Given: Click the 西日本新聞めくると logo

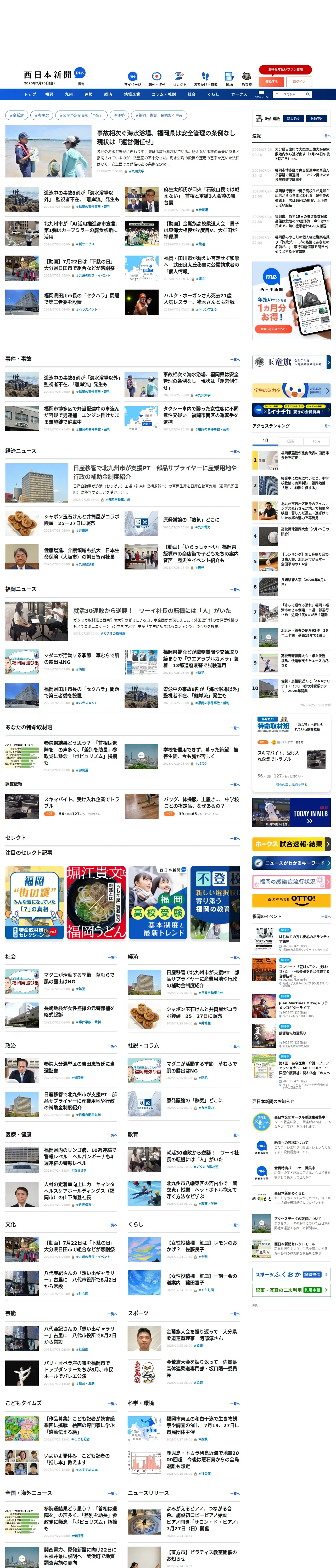Looking at the screenshot, I should tap(262, 1198).
